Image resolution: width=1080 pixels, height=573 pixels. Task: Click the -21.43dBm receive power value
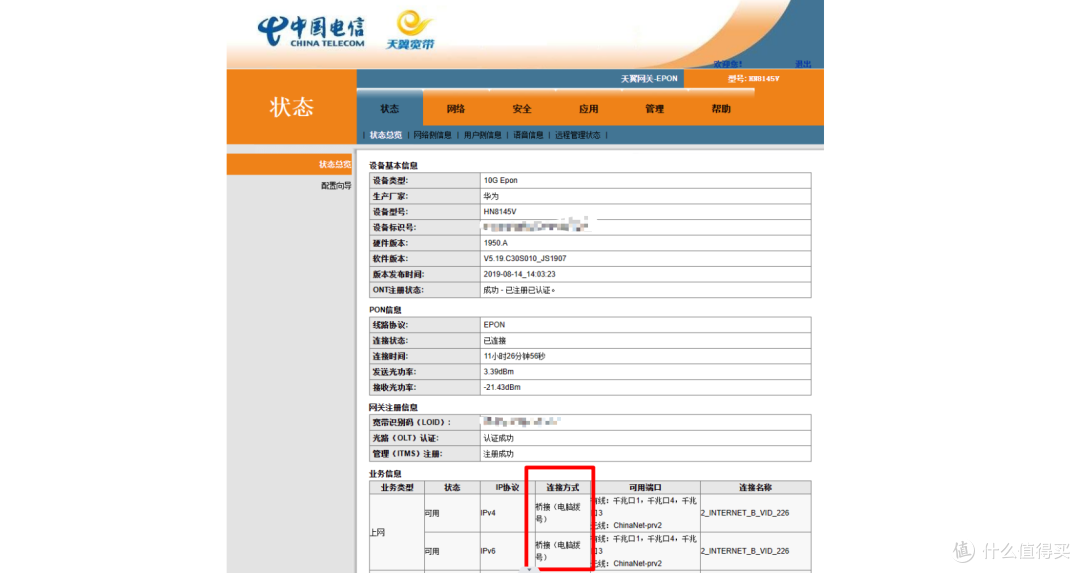click(x=502, y=388)
